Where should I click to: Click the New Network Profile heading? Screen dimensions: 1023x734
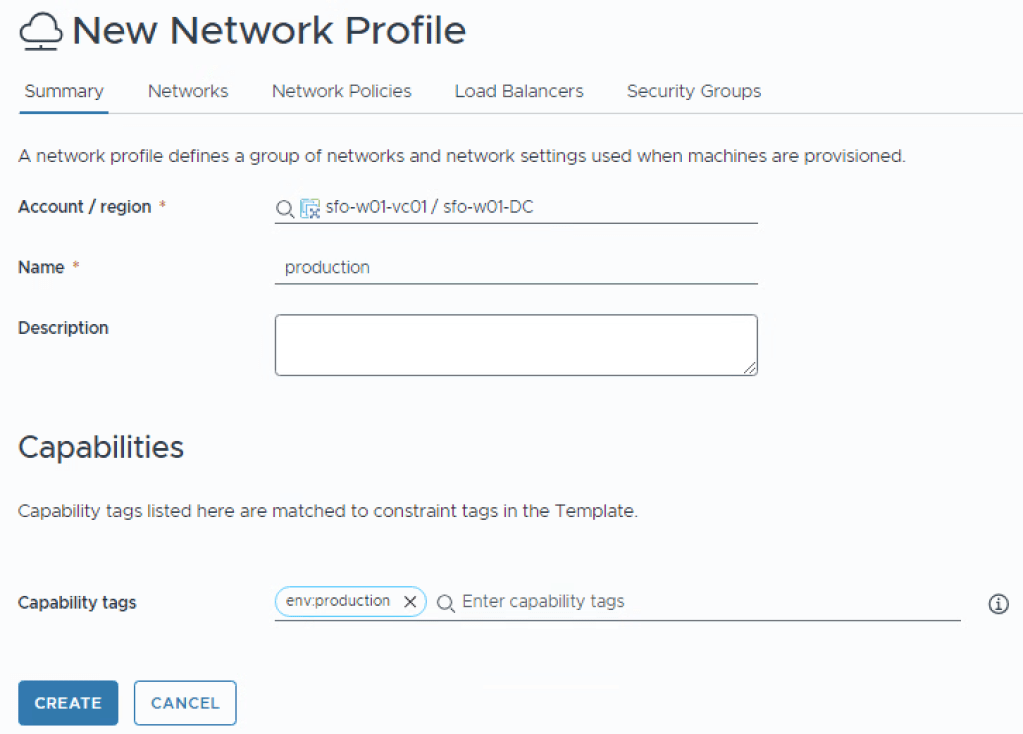click(x=269, y=32)
